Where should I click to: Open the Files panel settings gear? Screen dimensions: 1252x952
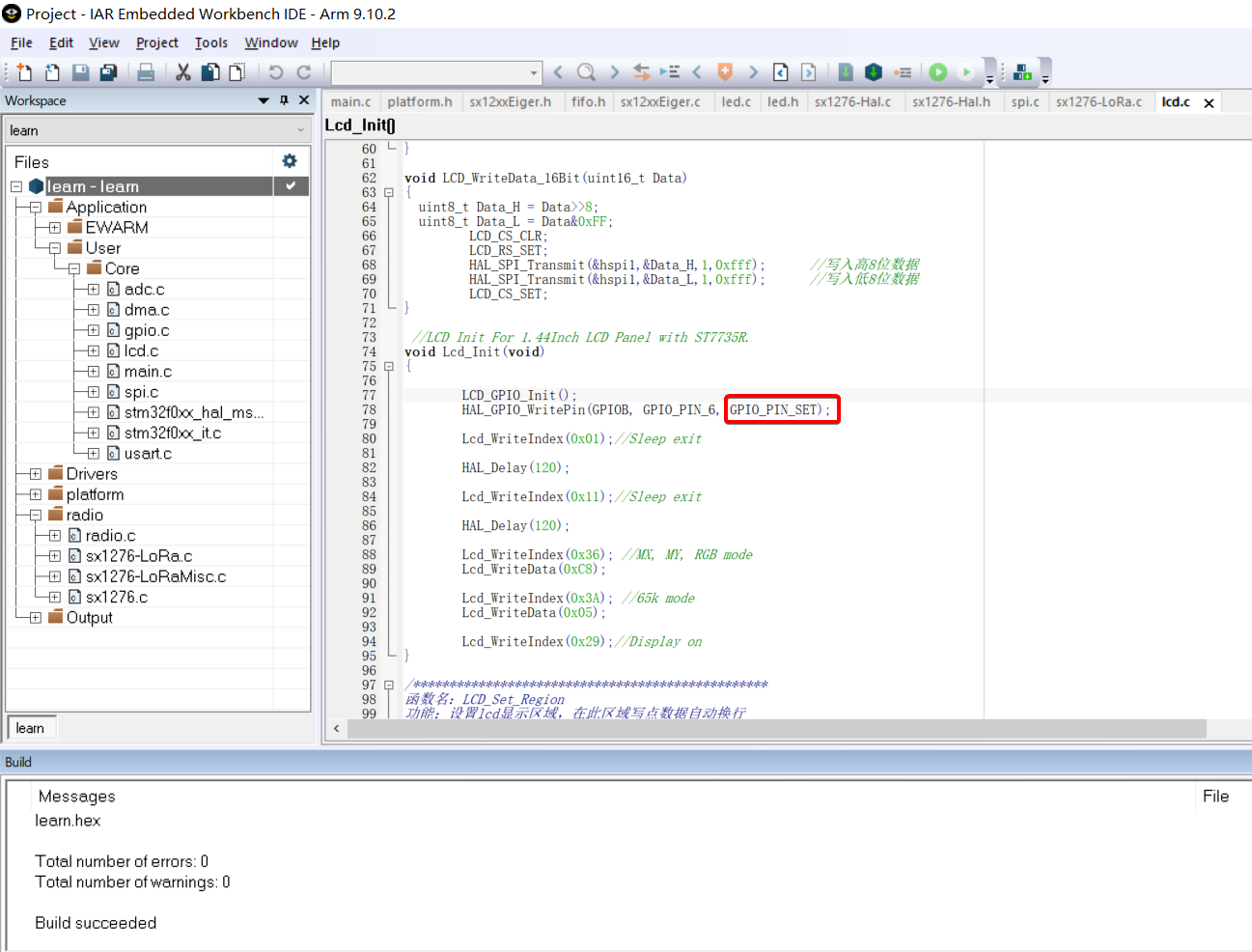289,161
